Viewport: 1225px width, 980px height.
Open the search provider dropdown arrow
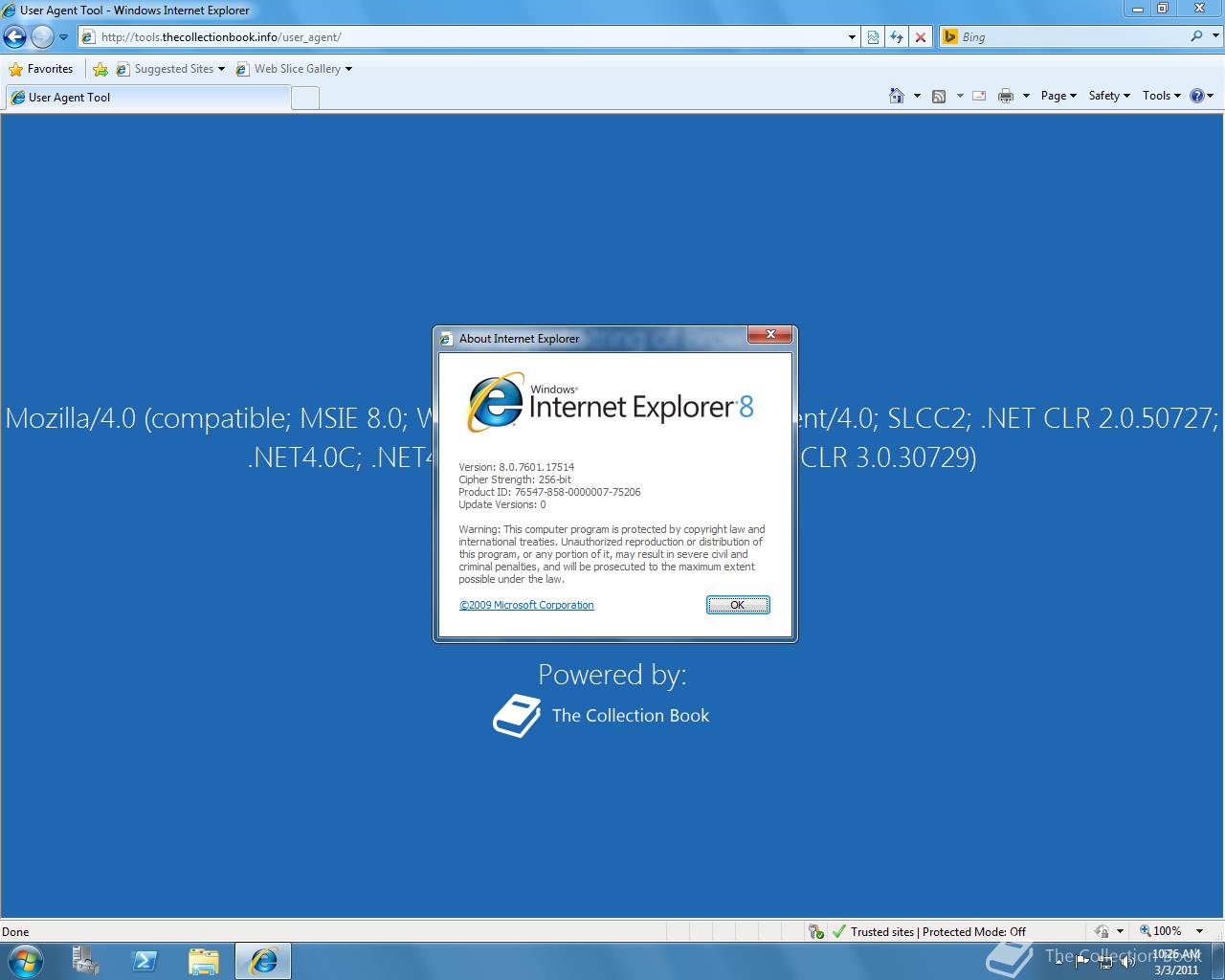(1215, 36)
